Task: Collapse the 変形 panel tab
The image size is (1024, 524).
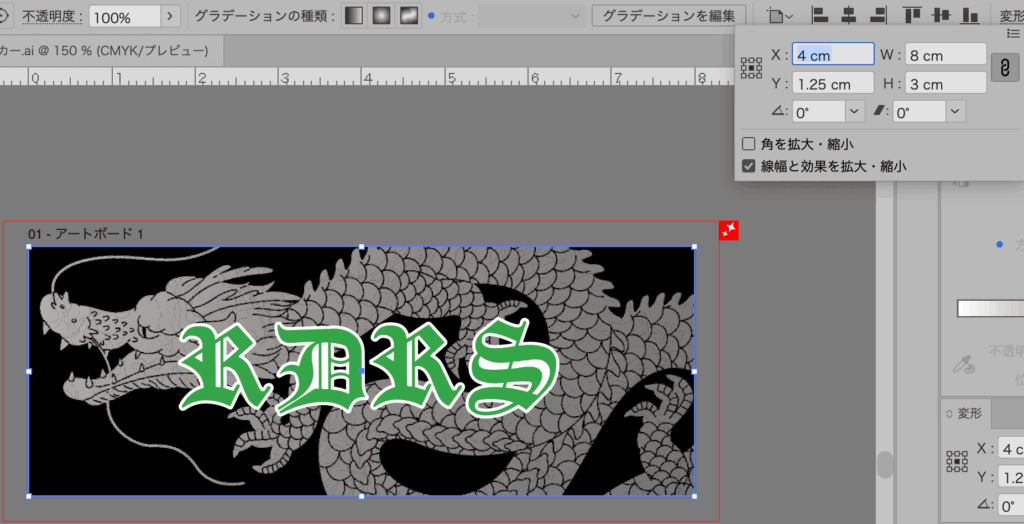Action: pos(968,413)
